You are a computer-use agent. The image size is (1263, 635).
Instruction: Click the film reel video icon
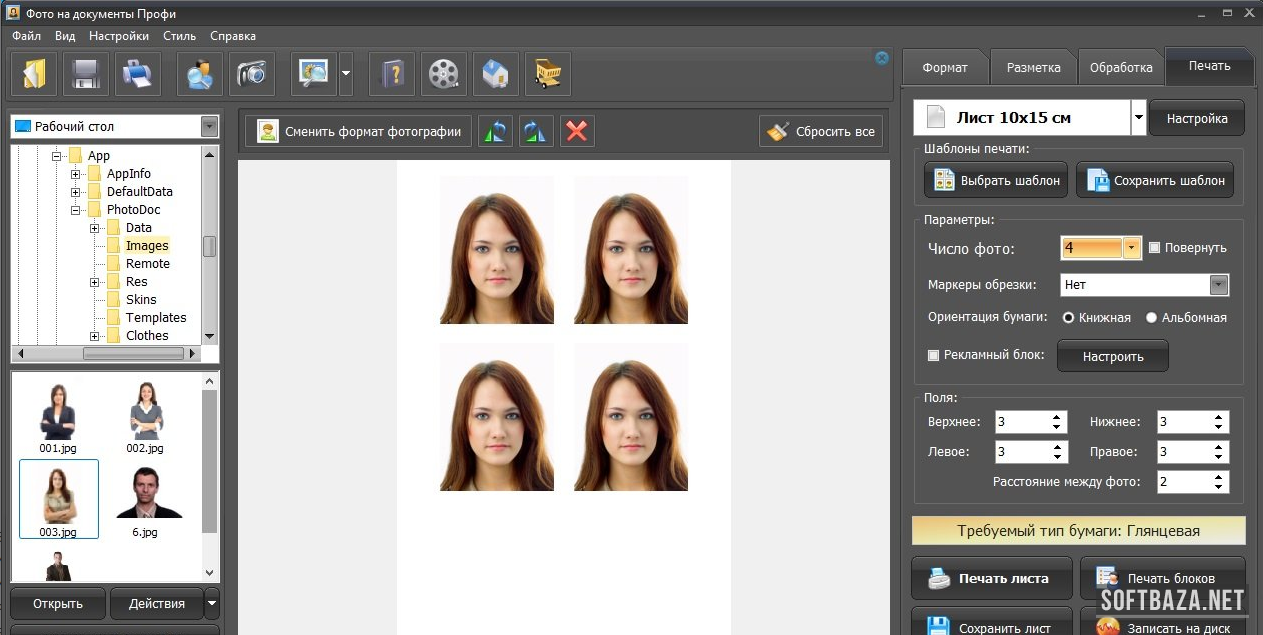[x=443, y=74]
